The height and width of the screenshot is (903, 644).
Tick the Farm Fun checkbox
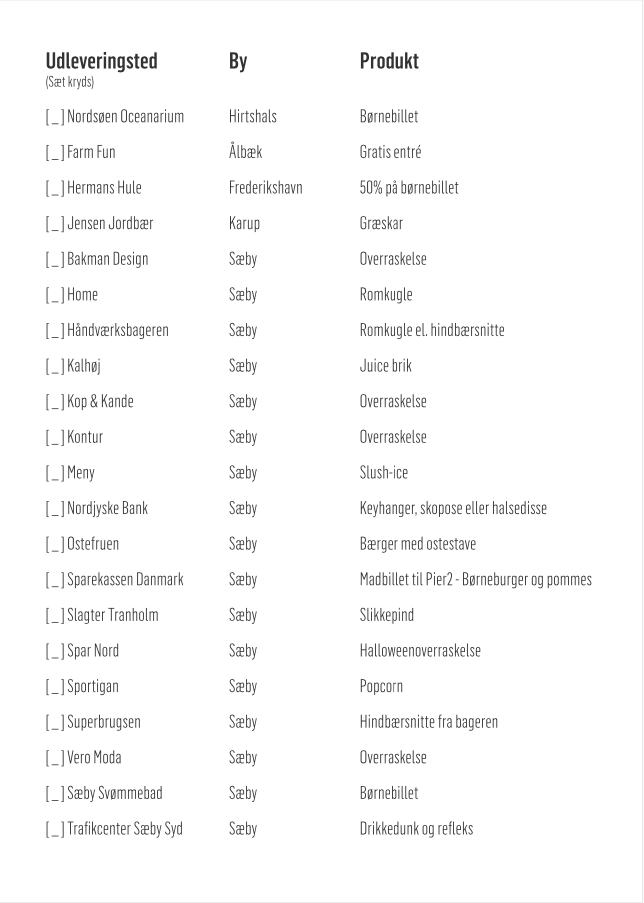coord(55,153)
